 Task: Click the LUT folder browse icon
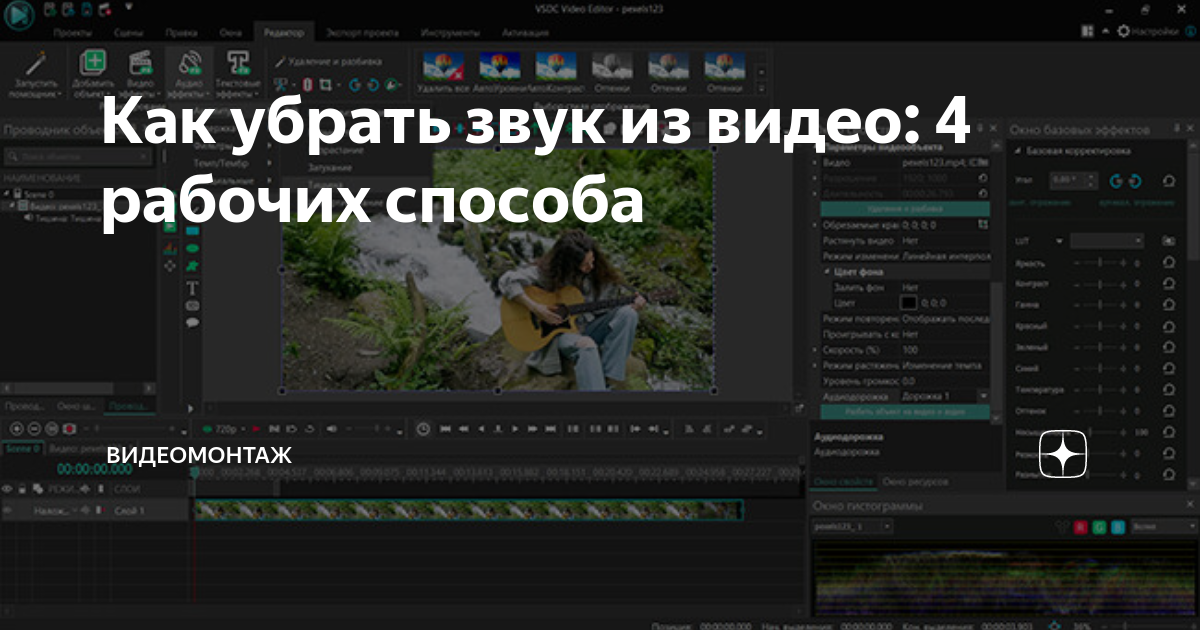click(x=1168, y=241)
